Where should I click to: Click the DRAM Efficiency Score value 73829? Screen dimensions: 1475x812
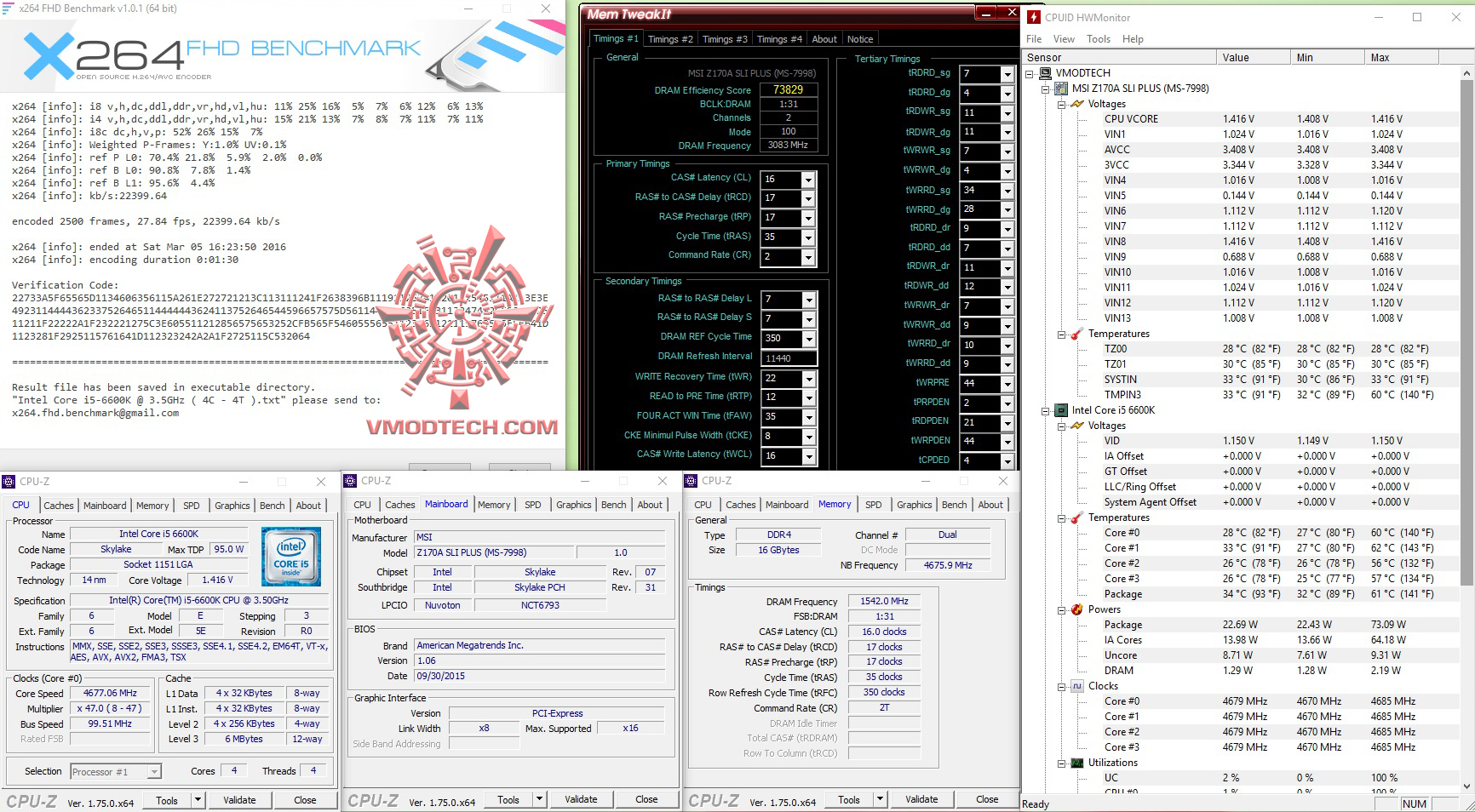click(788, 89)
